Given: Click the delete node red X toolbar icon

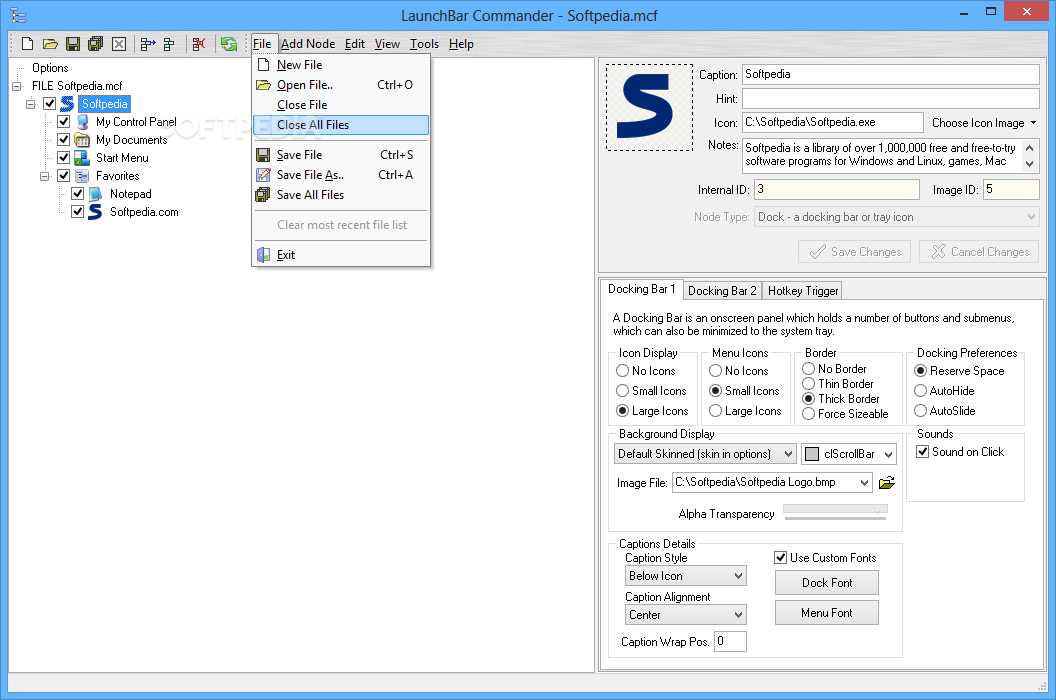Looking at the screenshot, I should [x=199, y=44].
